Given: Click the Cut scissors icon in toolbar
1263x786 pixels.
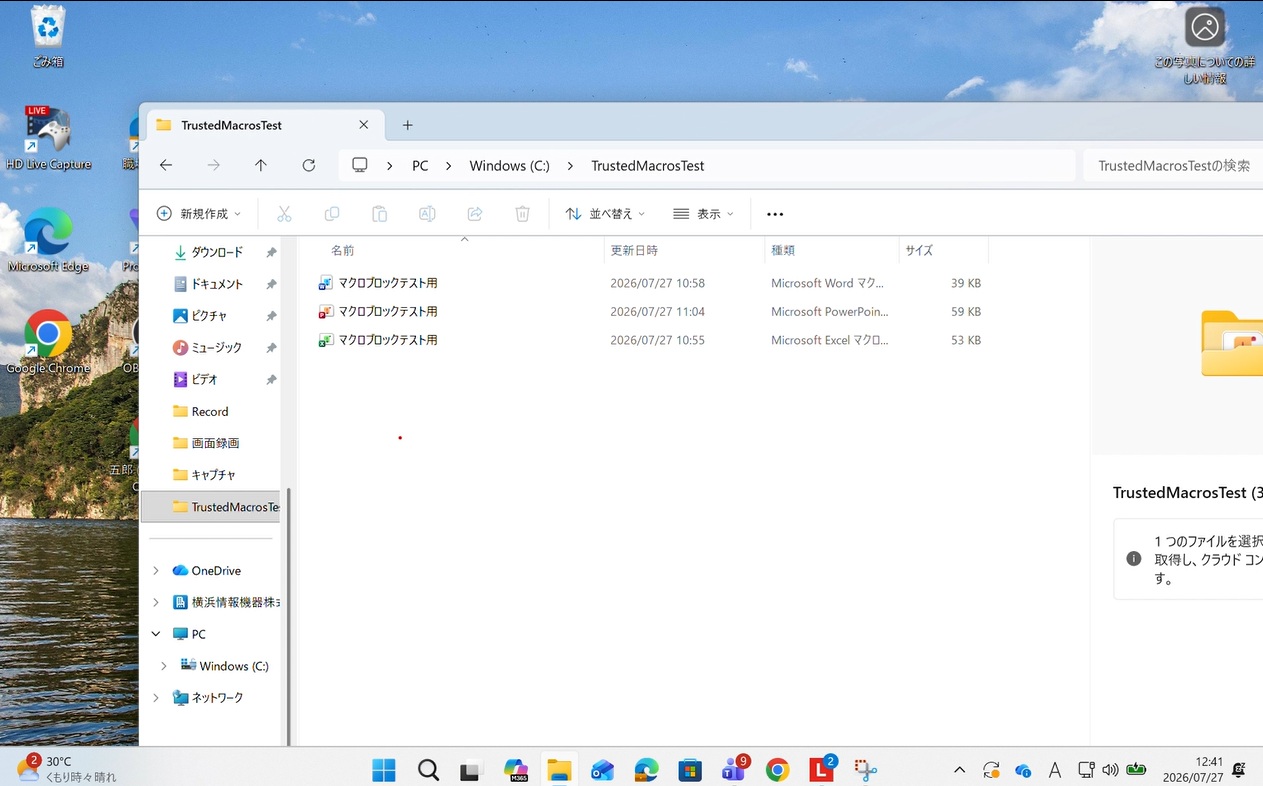Looking at the screenshot, I should [x=284, y=214].
